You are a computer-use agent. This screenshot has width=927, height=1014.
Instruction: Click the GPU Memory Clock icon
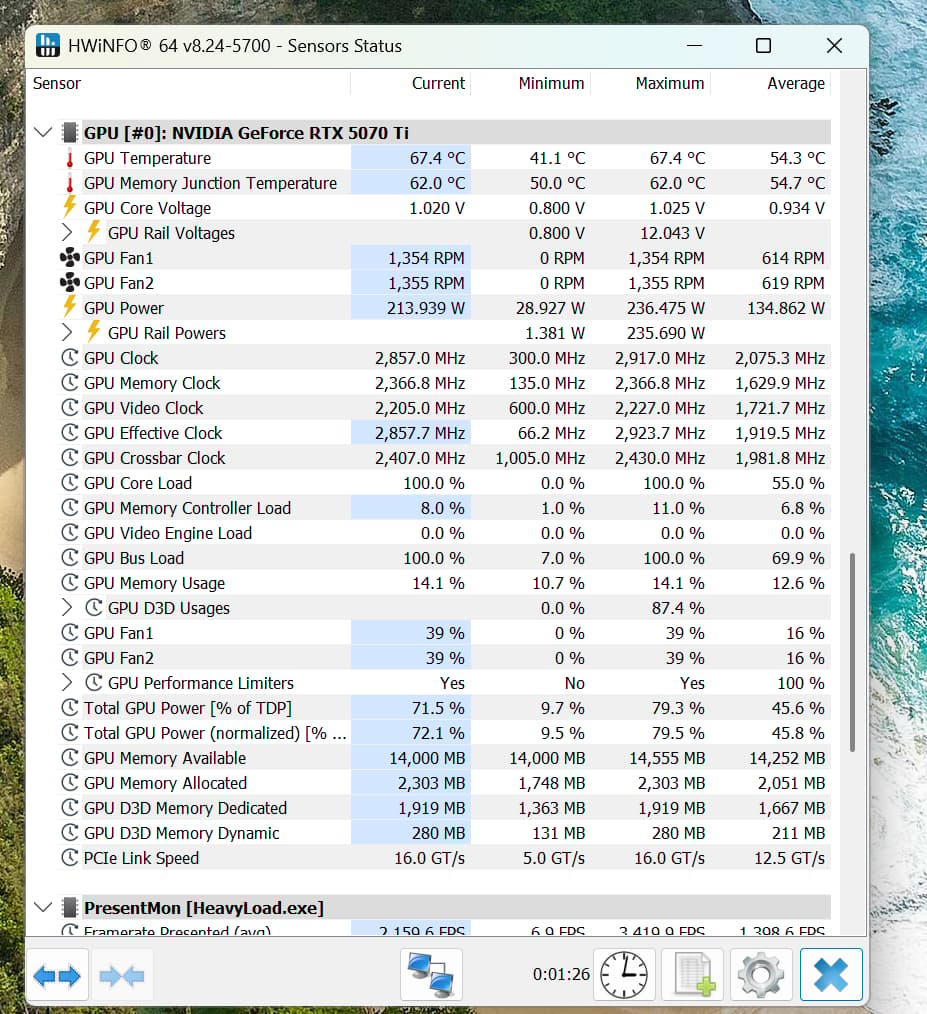[x=70, y=383]
